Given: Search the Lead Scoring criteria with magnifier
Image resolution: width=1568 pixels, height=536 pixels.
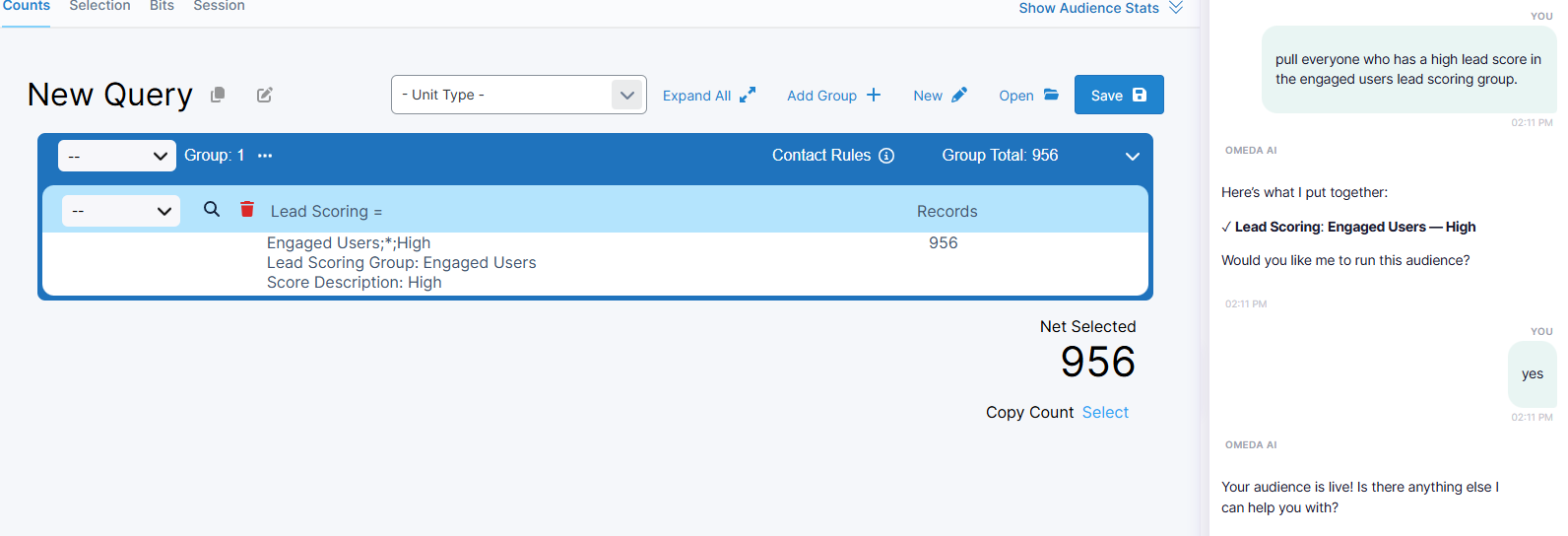Looking at the screenshot, I should [212, 209].
